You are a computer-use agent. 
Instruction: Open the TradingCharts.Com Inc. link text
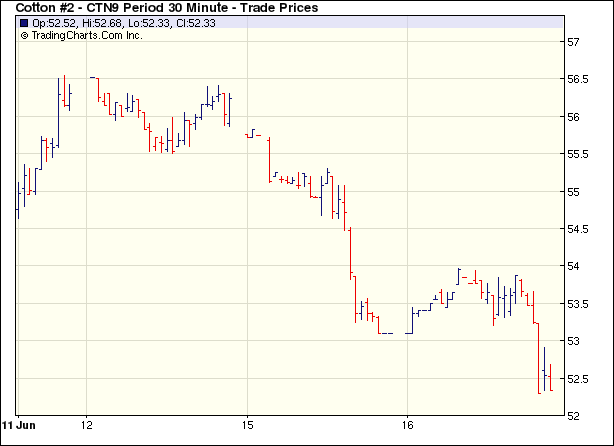click(87, 35)
